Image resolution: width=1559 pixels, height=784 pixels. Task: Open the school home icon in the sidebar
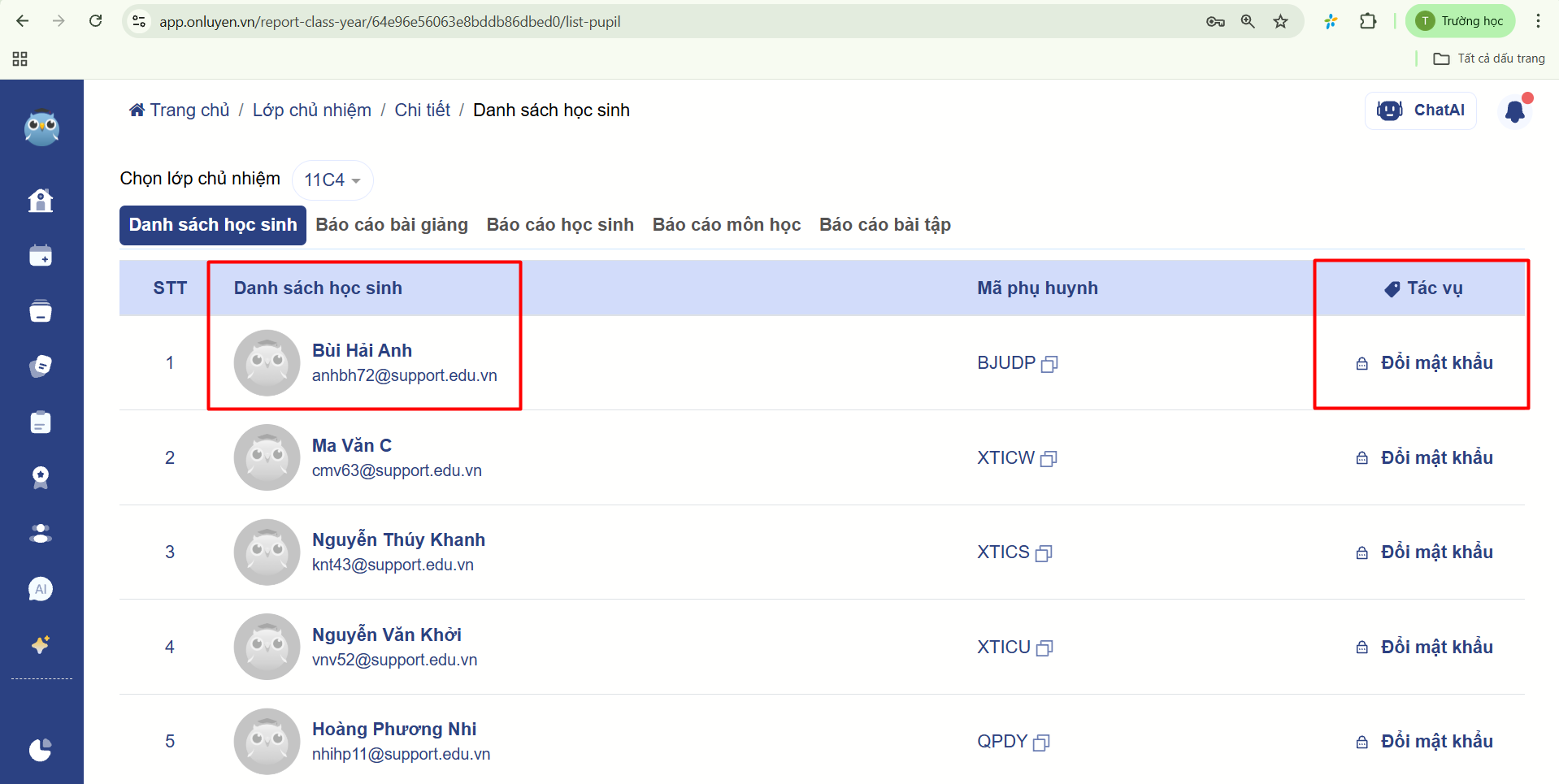click(x=41, y=200)
